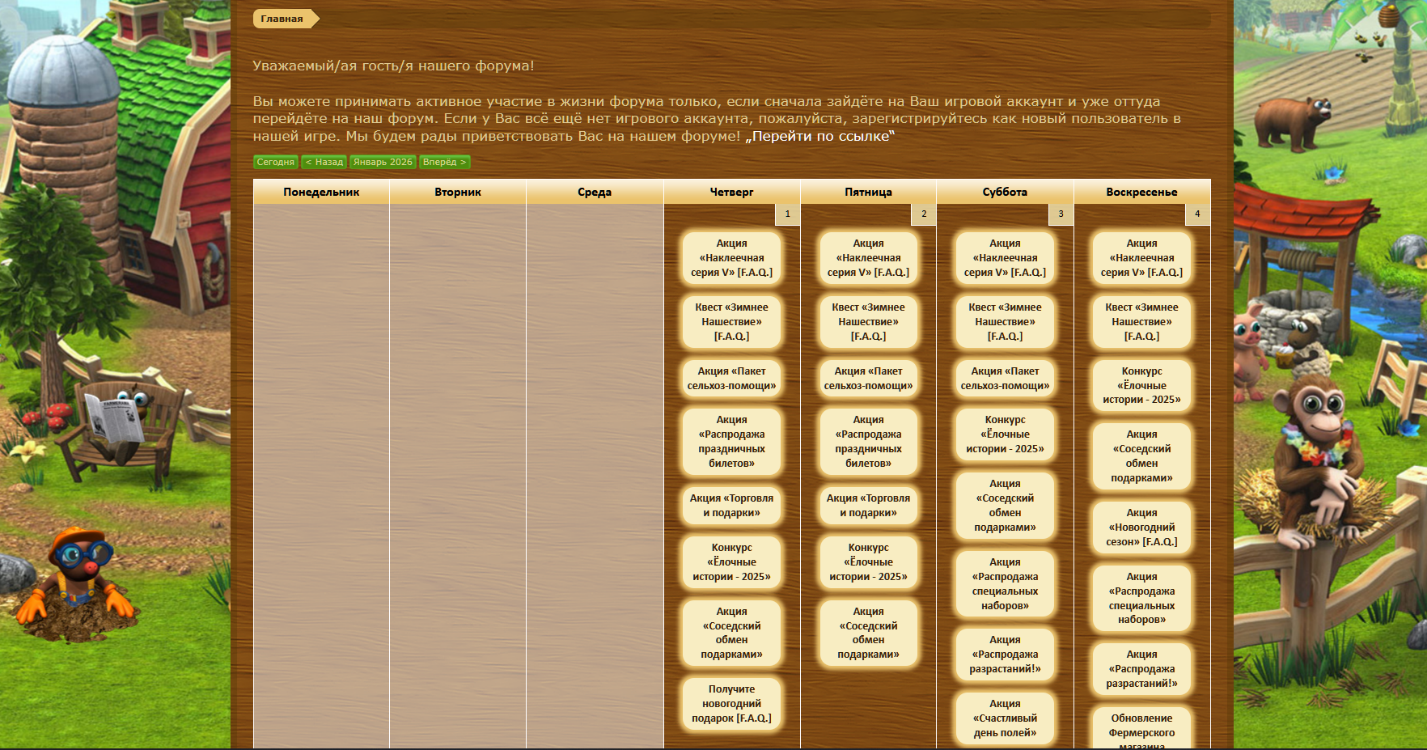Screen dimensions: 1427x750
Task: Open Friday's «Торговля и подарки» event
Action: coord(868,505)
